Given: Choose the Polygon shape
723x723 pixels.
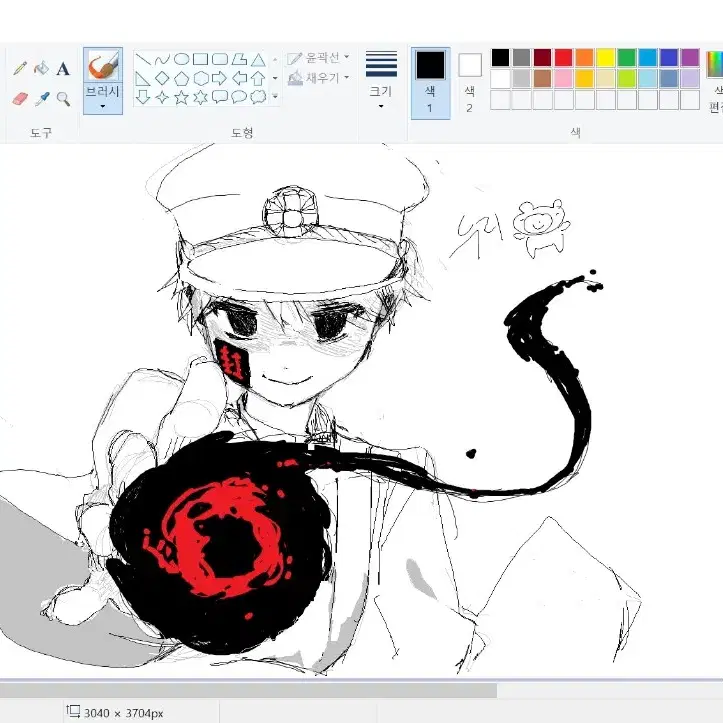Looking at the screenshot, I should [239, 59].
